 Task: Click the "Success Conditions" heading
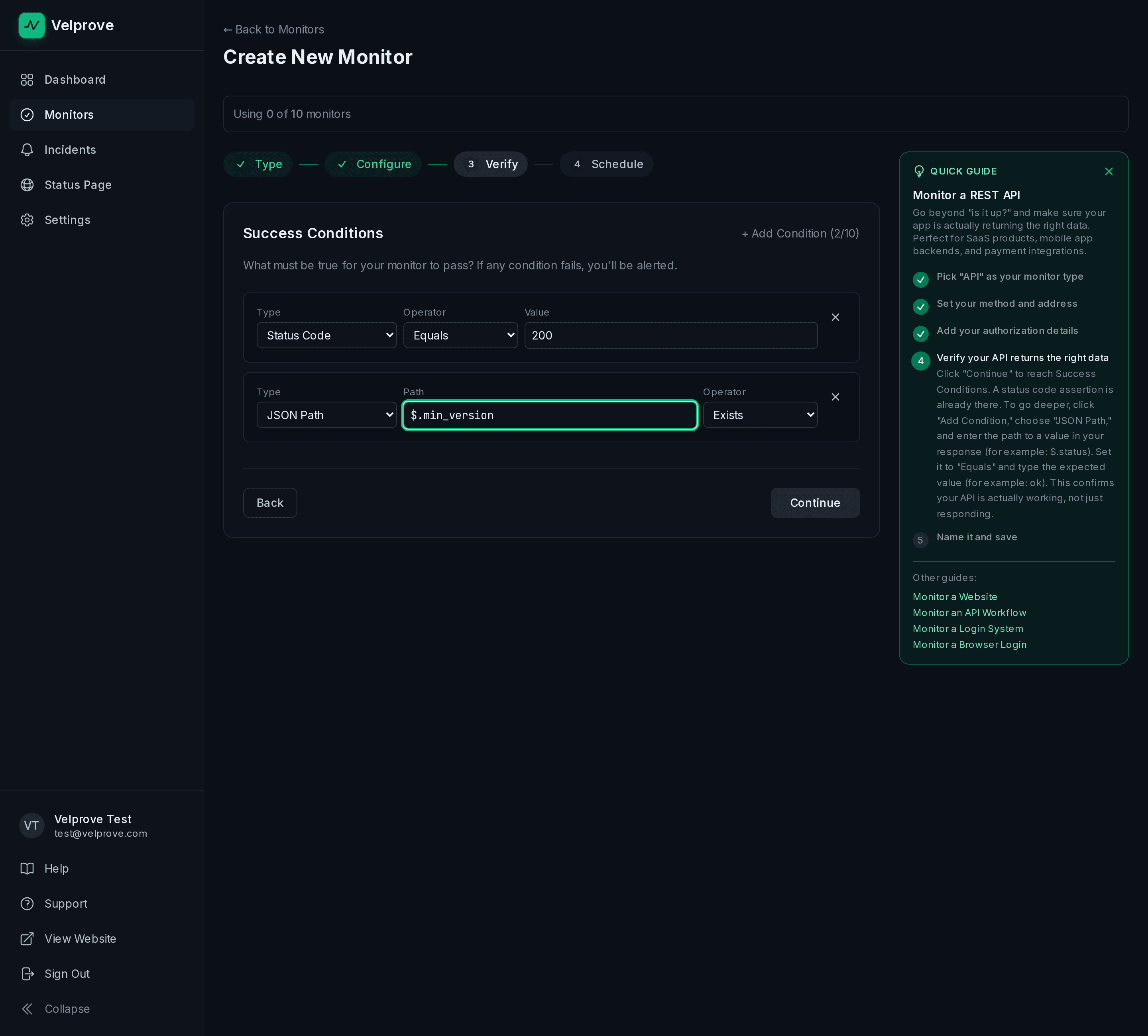coord(313,233)
